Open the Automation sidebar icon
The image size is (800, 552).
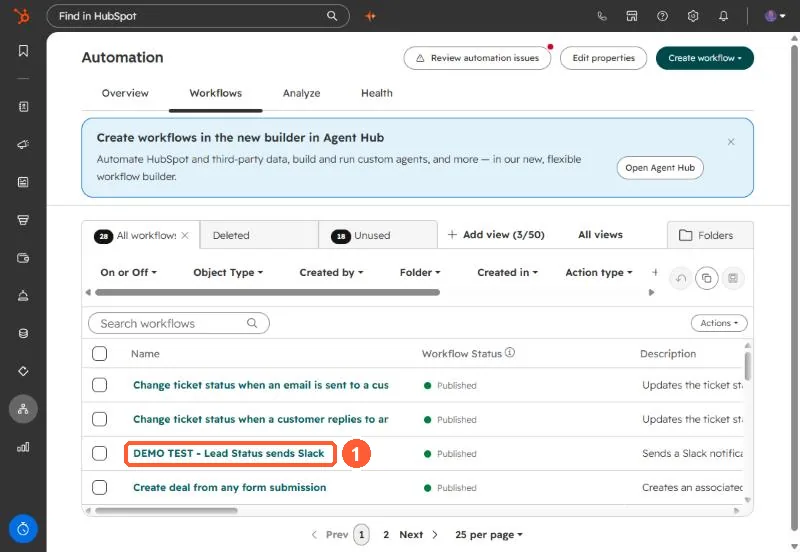coord(23,409)
